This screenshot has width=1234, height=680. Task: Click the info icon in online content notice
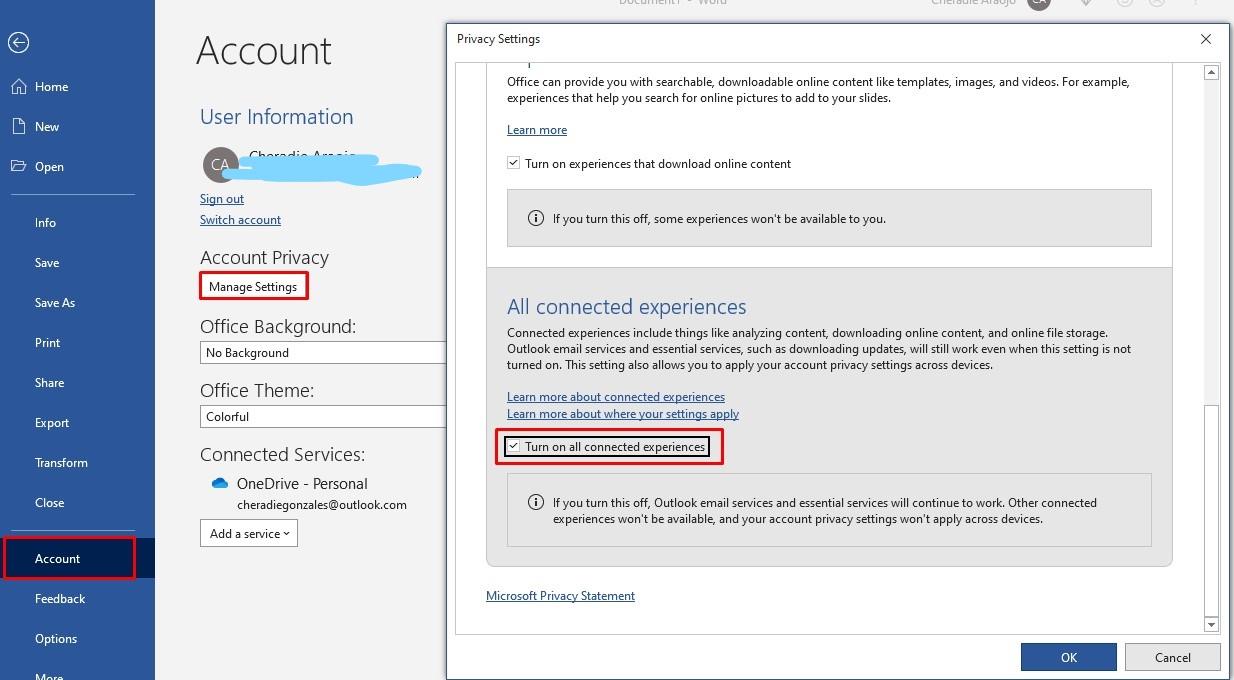(536, 218)
